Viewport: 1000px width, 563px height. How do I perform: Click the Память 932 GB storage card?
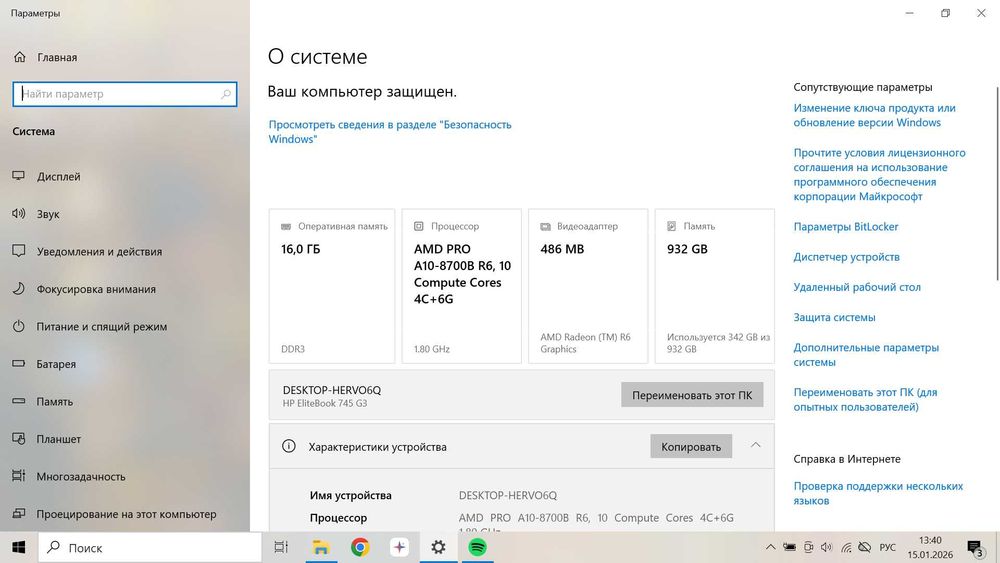point(715,286)
